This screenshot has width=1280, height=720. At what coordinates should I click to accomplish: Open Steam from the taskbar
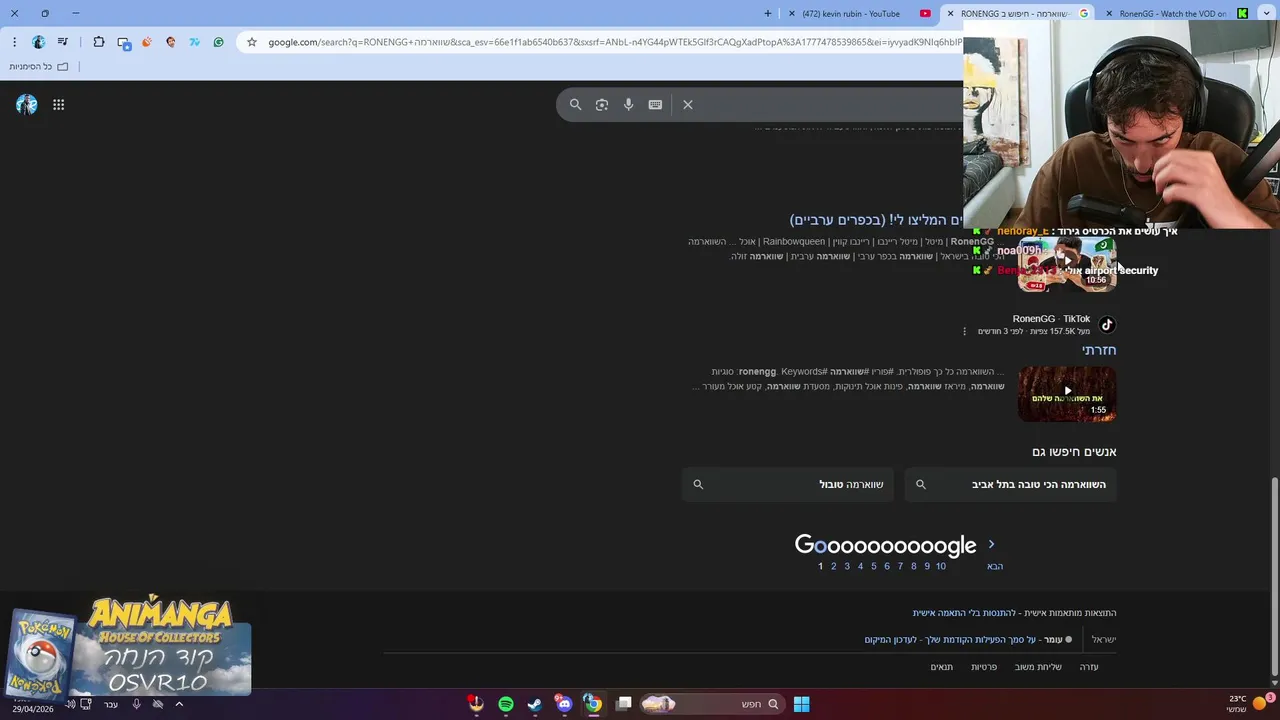[x=535, y=704]
